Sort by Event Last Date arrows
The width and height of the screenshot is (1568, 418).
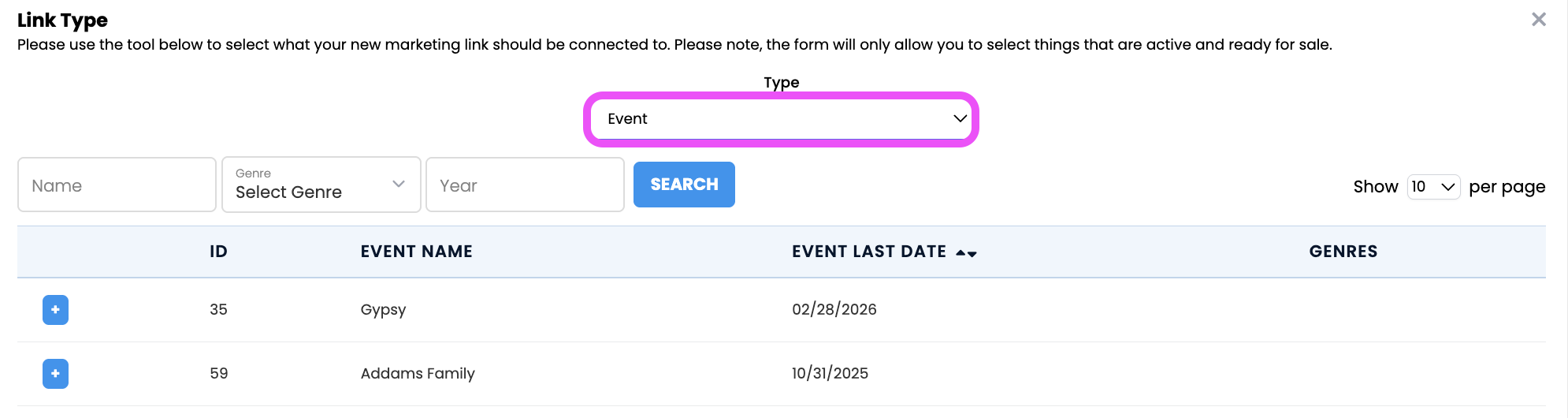[966, 252]
